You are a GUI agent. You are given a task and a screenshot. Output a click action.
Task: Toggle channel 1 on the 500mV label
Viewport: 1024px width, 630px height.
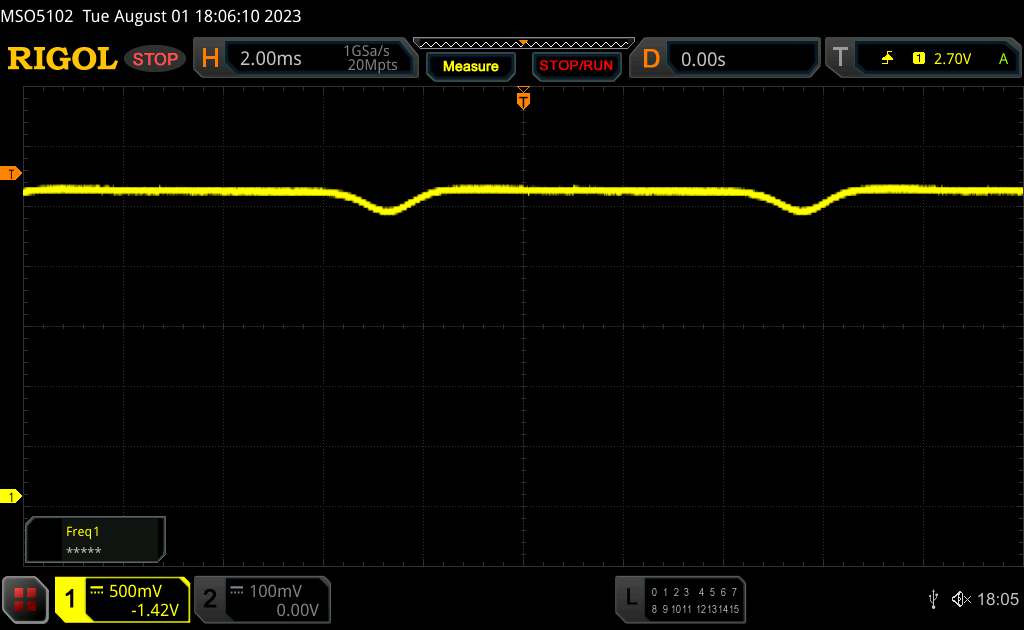click(135, 591)
